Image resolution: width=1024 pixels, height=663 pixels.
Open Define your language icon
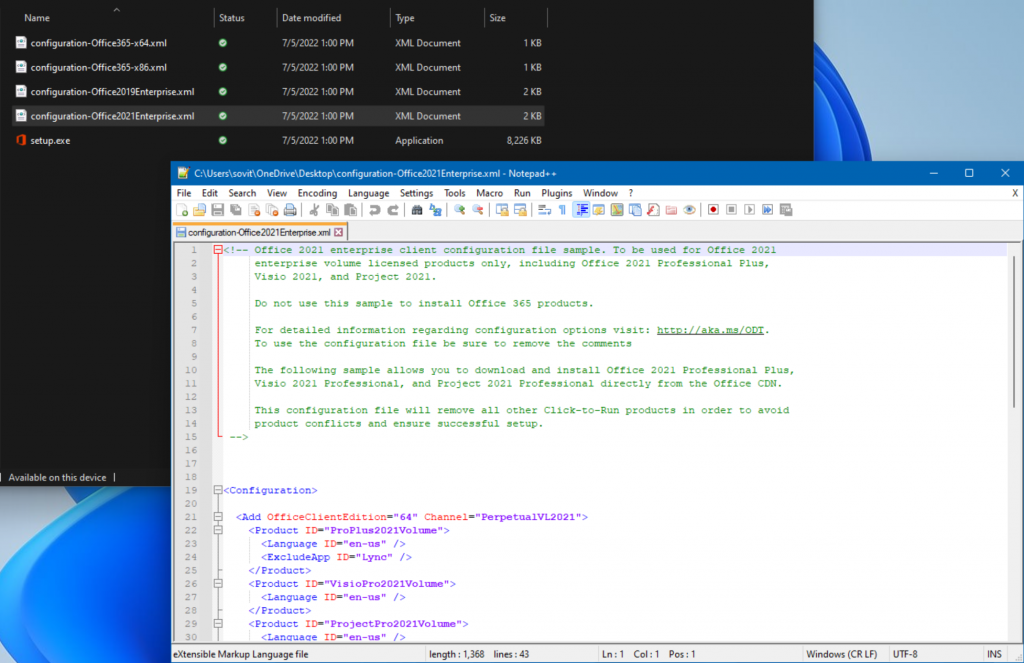click(x=599, y=210)
